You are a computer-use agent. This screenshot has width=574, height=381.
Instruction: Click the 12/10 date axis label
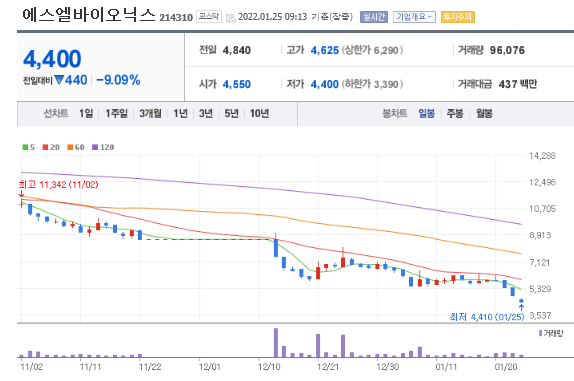coord(269,367)
